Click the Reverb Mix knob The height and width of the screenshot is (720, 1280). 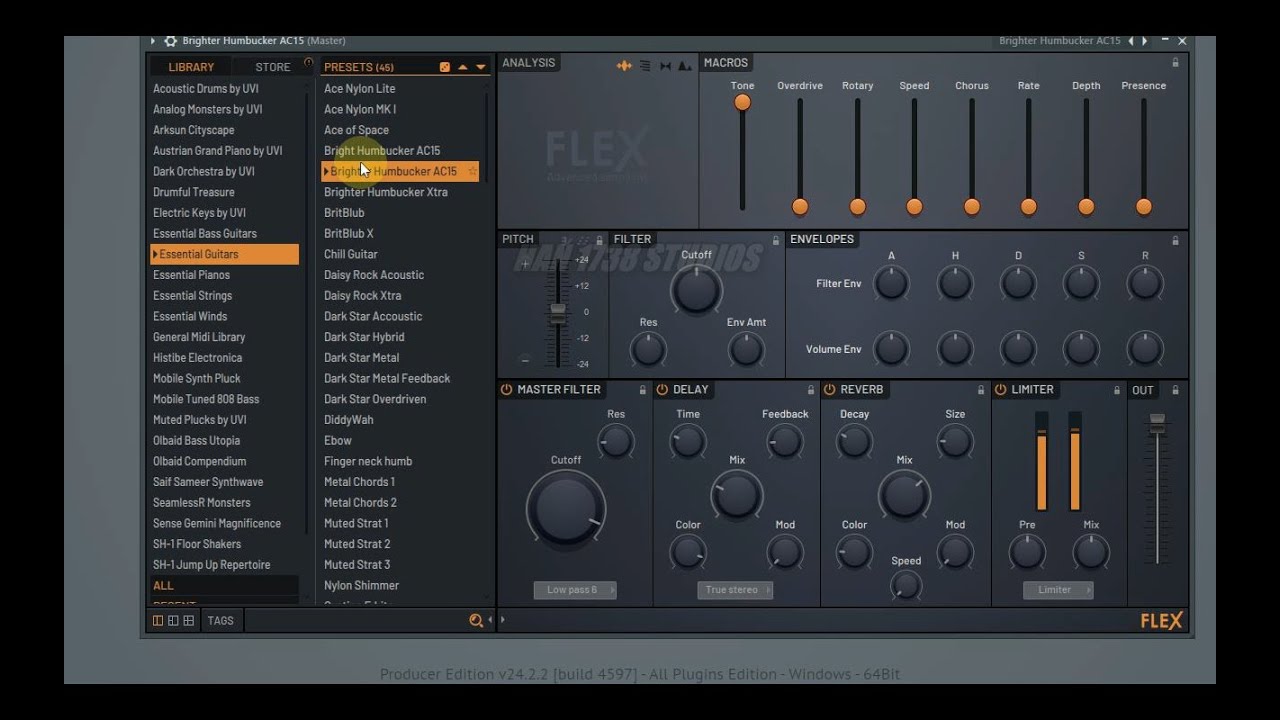905,495
